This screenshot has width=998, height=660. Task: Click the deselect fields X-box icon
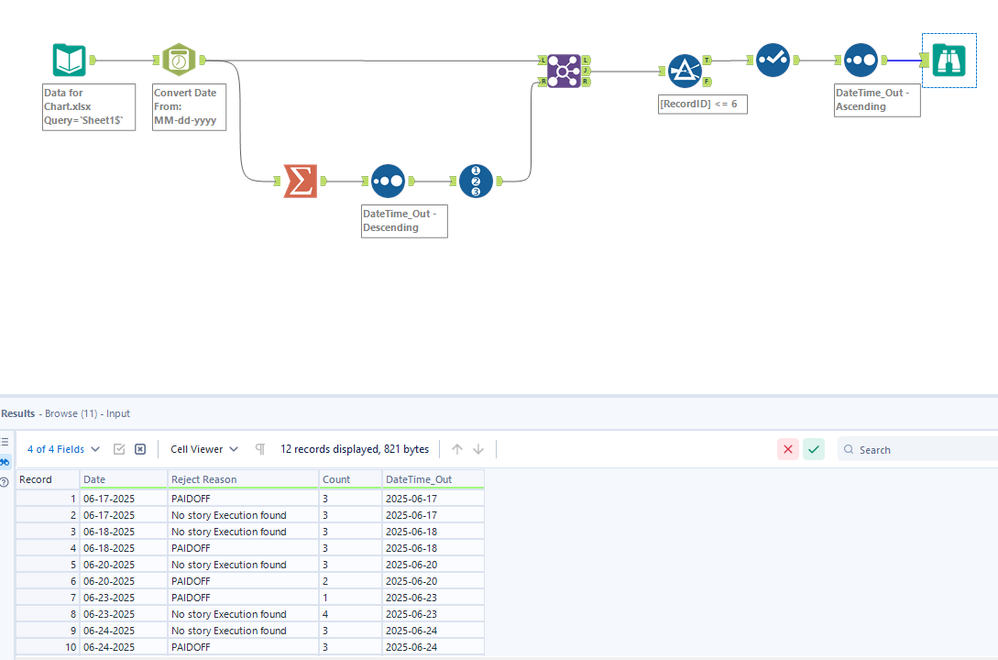[140, 449]
